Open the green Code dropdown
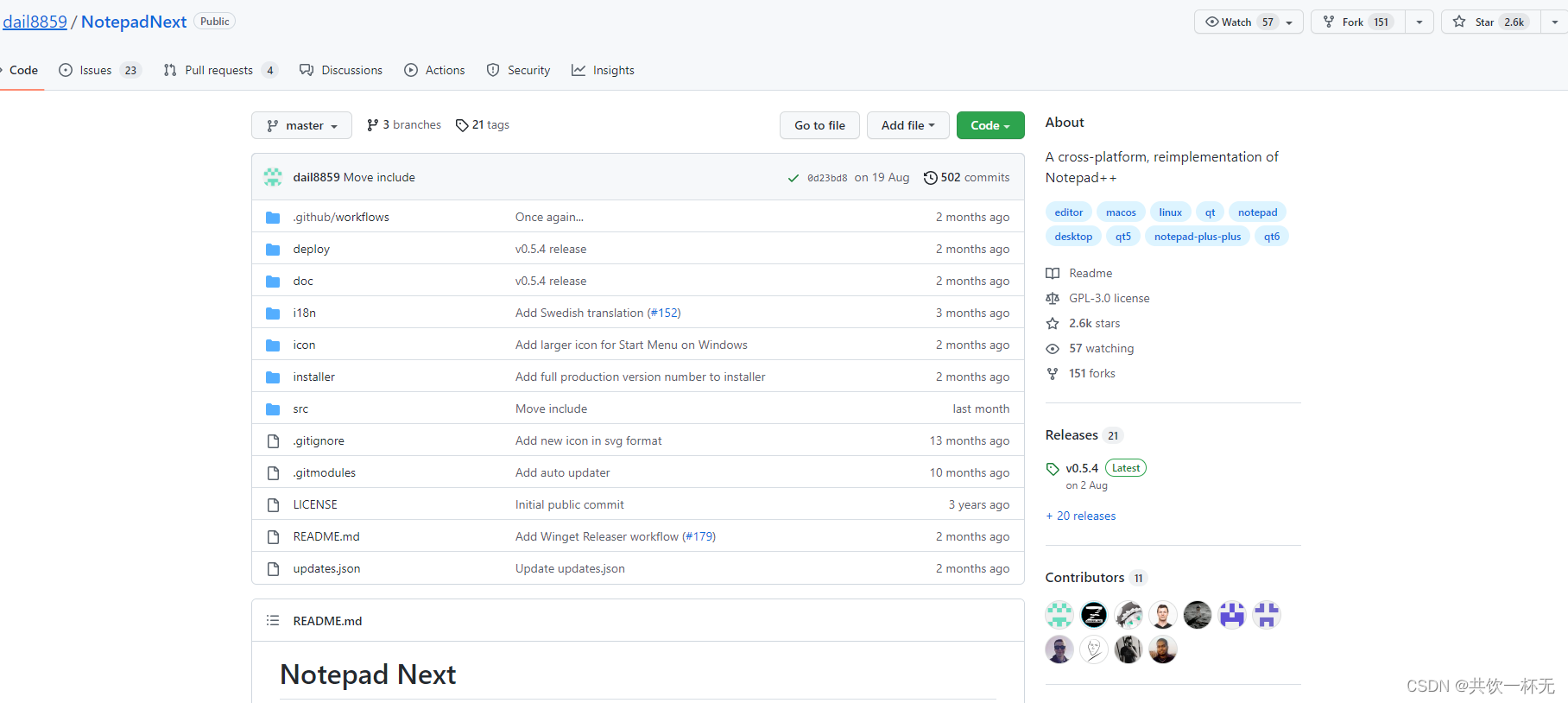1568x703 pixels. 990,125
